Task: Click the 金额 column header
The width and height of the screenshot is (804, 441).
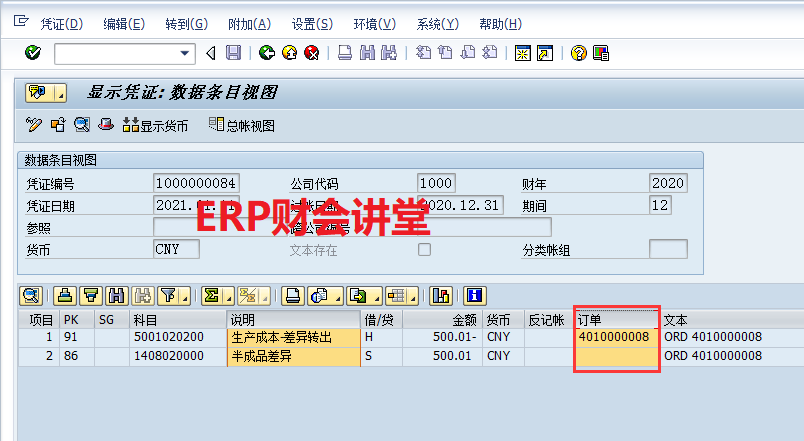Action: click(x=440, y=319)
